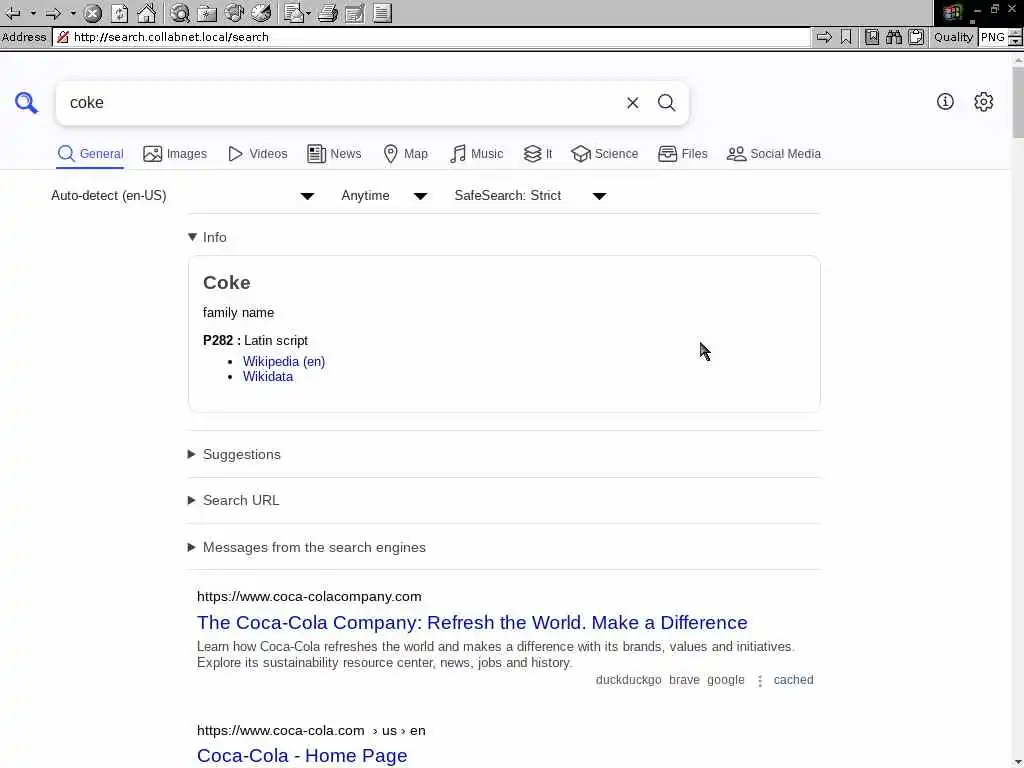
Task: Collapse the Info section
Action: (x=207, y=237)
